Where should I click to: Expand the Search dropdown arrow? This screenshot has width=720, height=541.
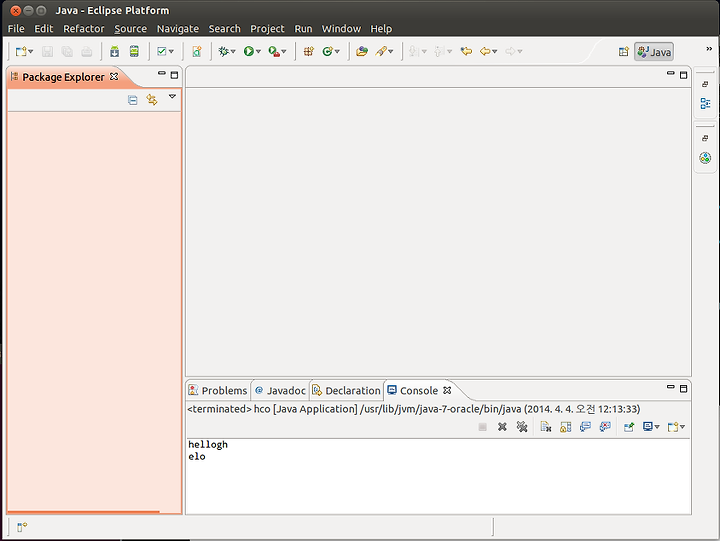[x=391, y=51]
